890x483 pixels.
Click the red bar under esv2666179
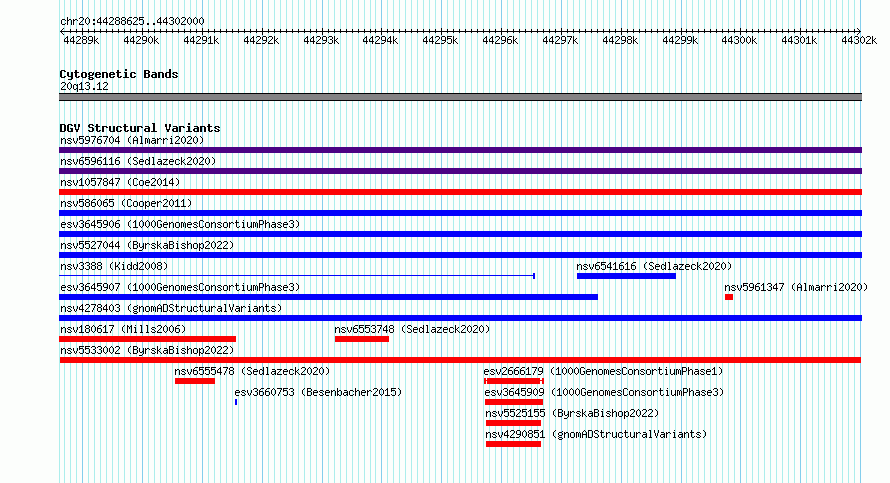(514, 381)
